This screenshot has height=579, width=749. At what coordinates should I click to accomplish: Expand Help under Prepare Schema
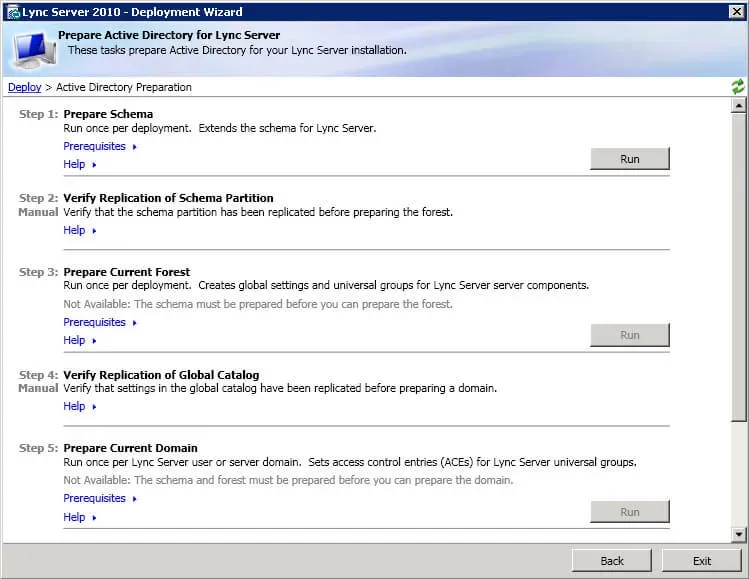[x=80, y=164]
